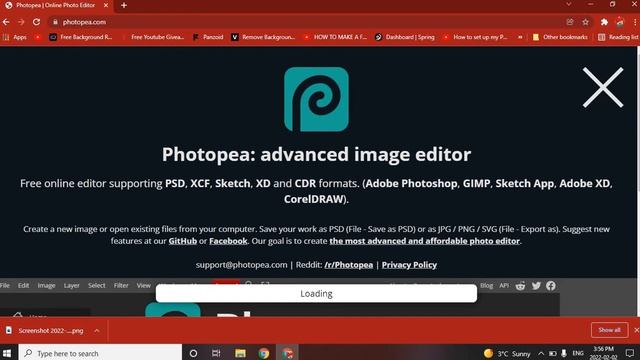
Task: Open the Apps bookmarks shortcut
Action: (15, 37)
